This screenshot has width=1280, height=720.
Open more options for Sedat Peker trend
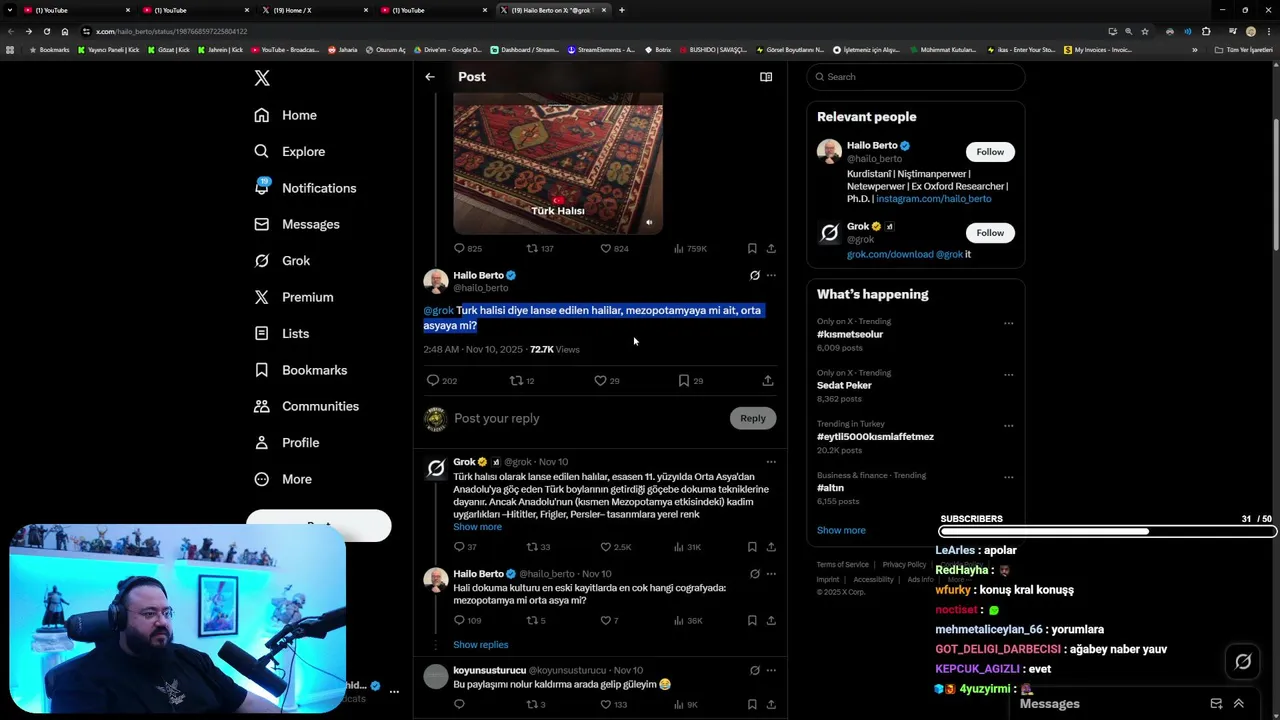pos(1008,374)
